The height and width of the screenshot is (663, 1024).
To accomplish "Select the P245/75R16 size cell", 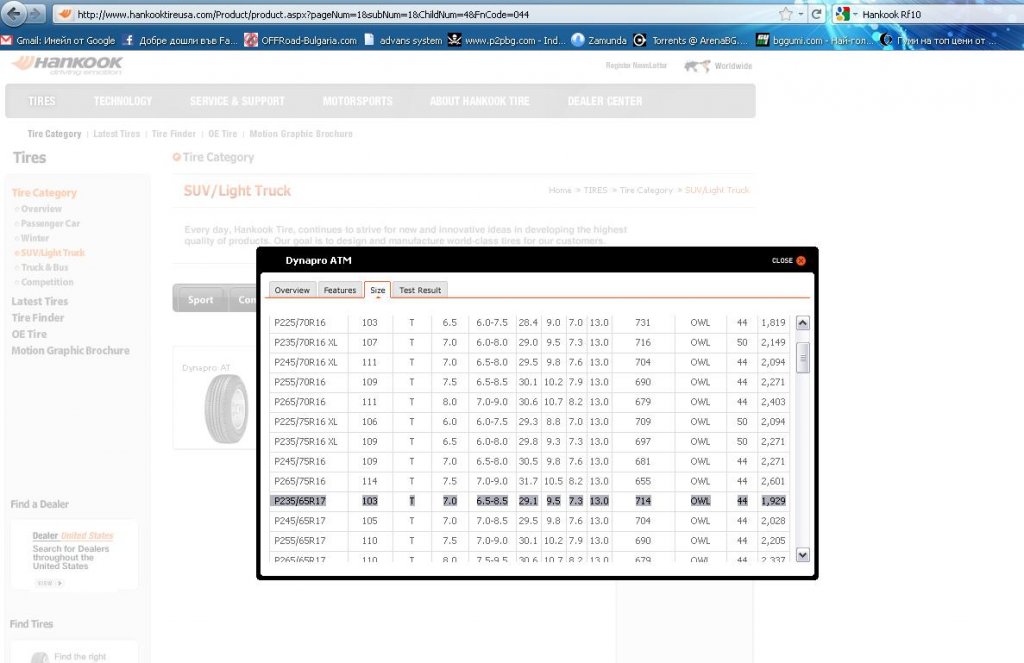I will (x=308, y=461).
